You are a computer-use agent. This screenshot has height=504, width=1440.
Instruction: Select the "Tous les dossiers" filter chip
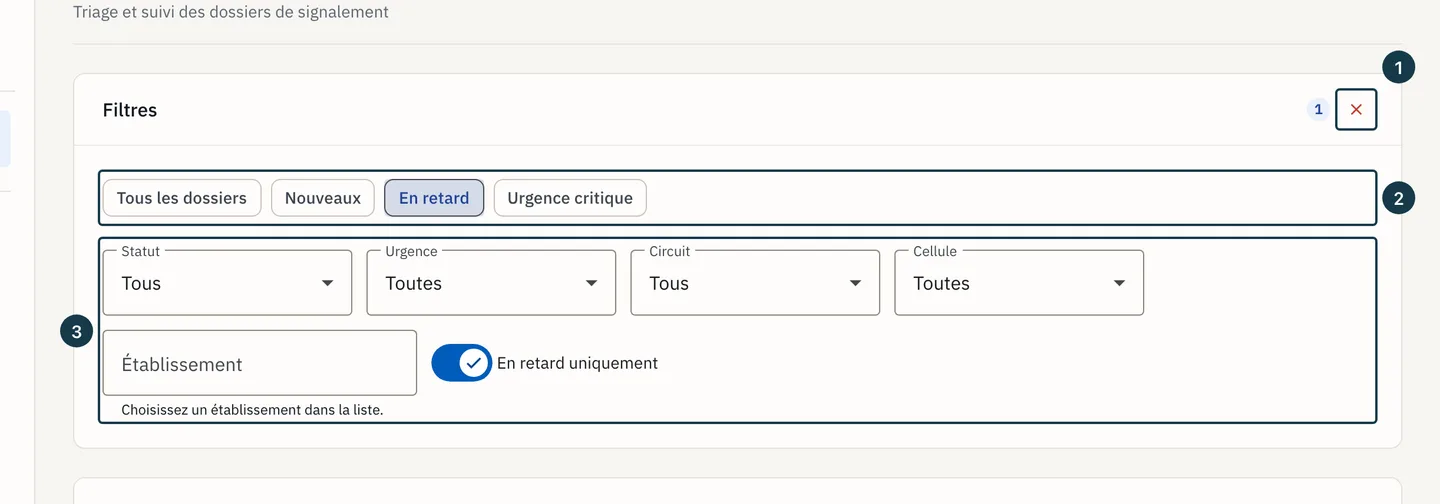tap(182, 198)
